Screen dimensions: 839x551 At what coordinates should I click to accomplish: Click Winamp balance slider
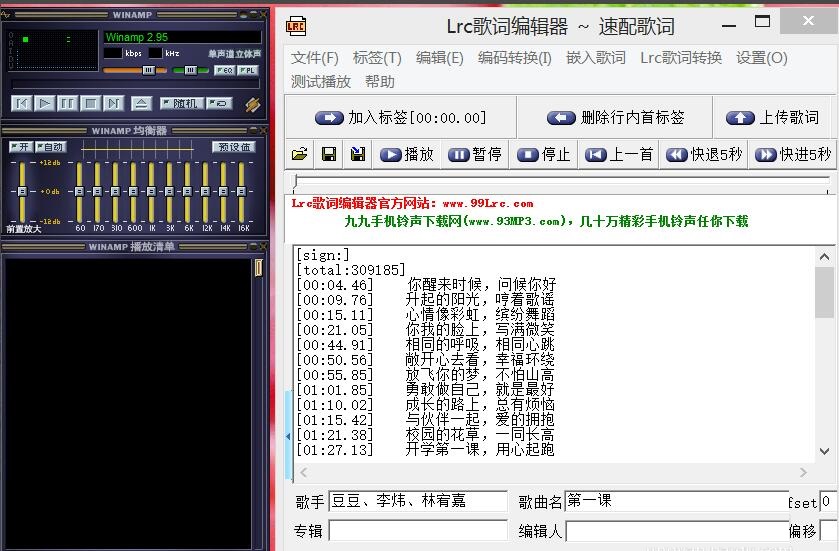coord(190,70)
